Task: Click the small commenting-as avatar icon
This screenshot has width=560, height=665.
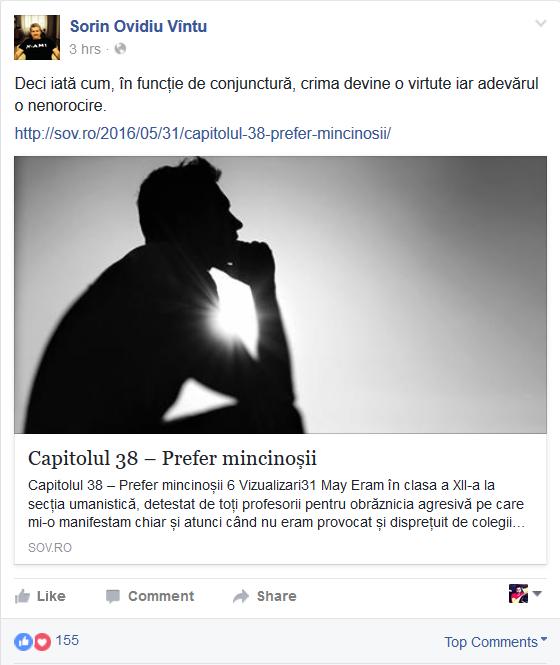Action: point(518,593)
